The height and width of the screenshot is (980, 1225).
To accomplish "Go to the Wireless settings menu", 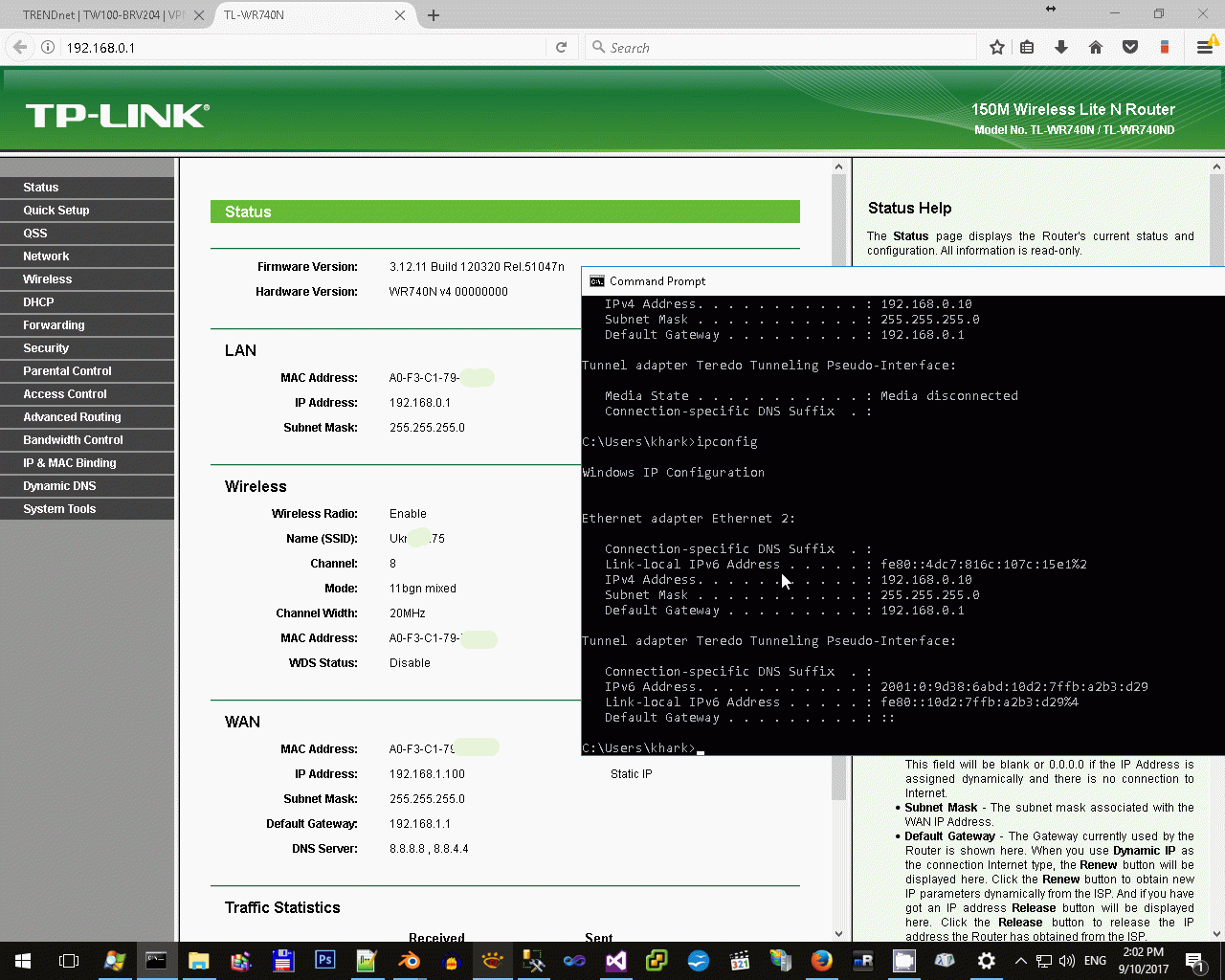I will coord(87,279).
